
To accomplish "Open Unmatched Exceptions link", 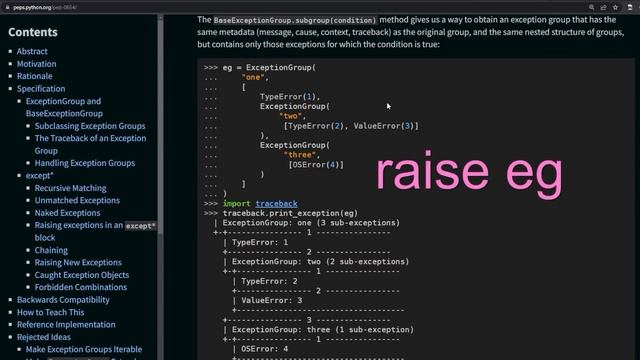I will tap(77, 200).
